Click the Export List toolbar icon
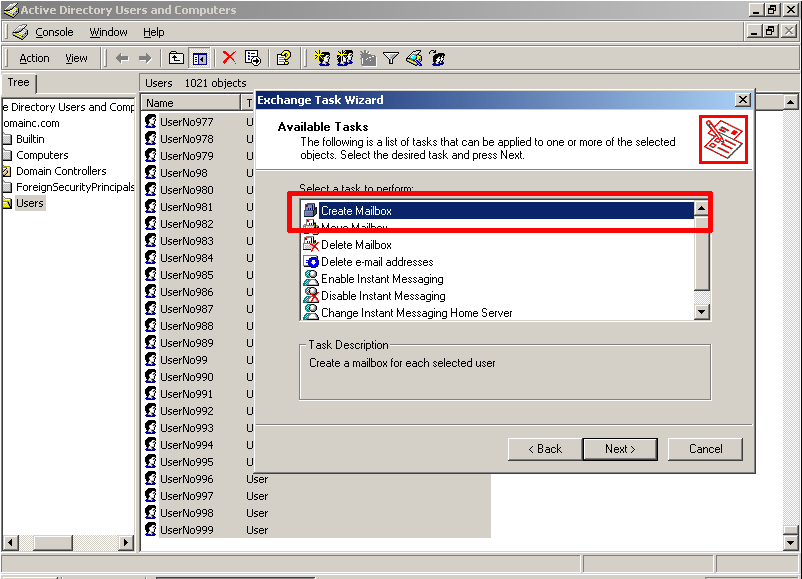This screenshot has height=579, width=802. tap(253, 58)
